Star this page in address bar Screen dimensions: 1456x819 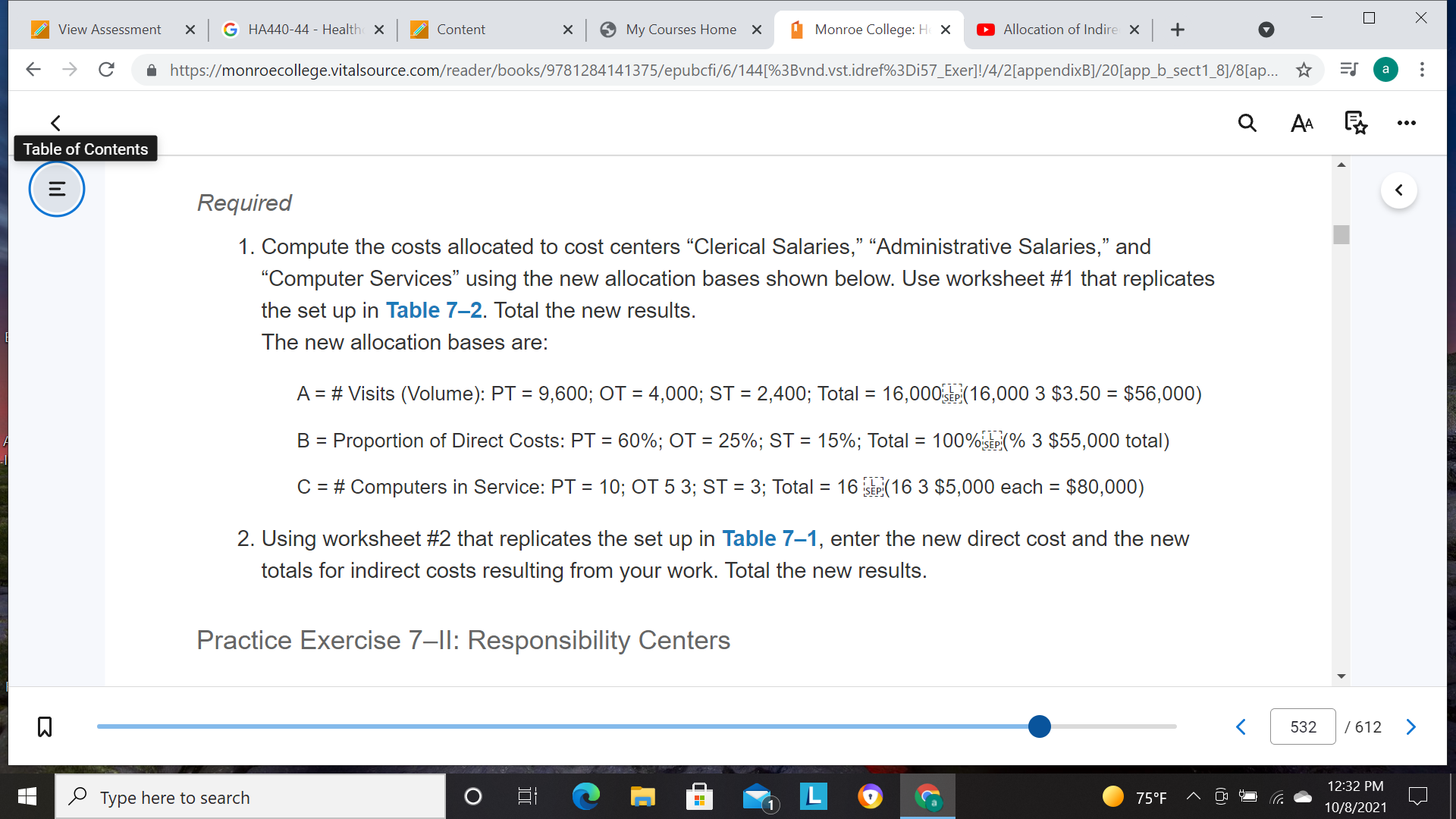(1304, 70)
